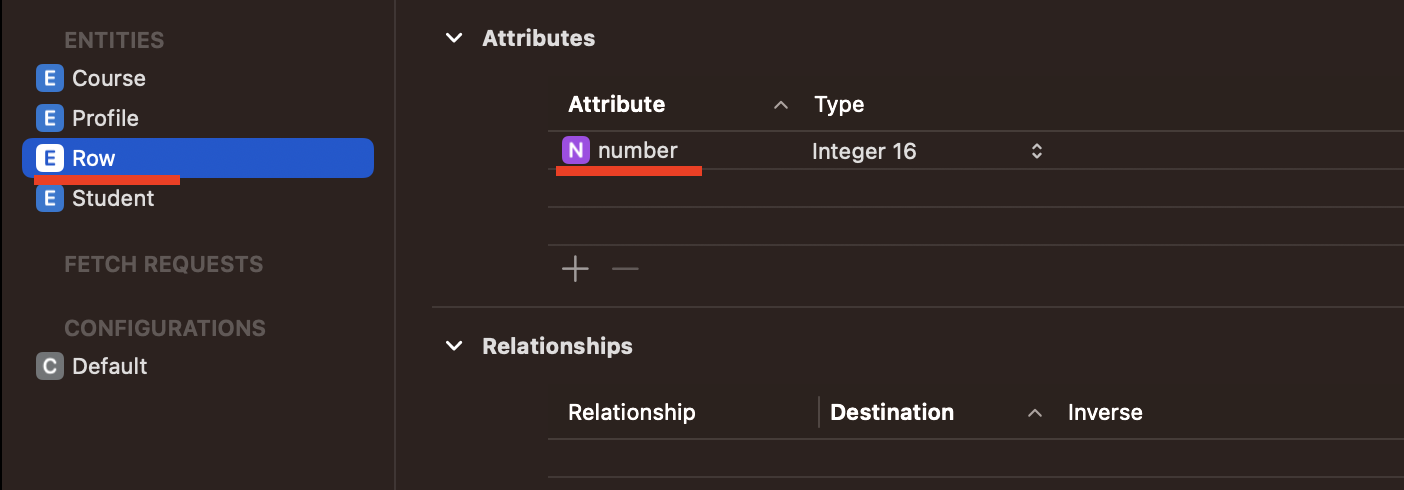Remove attribute with the minus button
The height and width of the screenshot is (490, 1404).
pos(625,269)
